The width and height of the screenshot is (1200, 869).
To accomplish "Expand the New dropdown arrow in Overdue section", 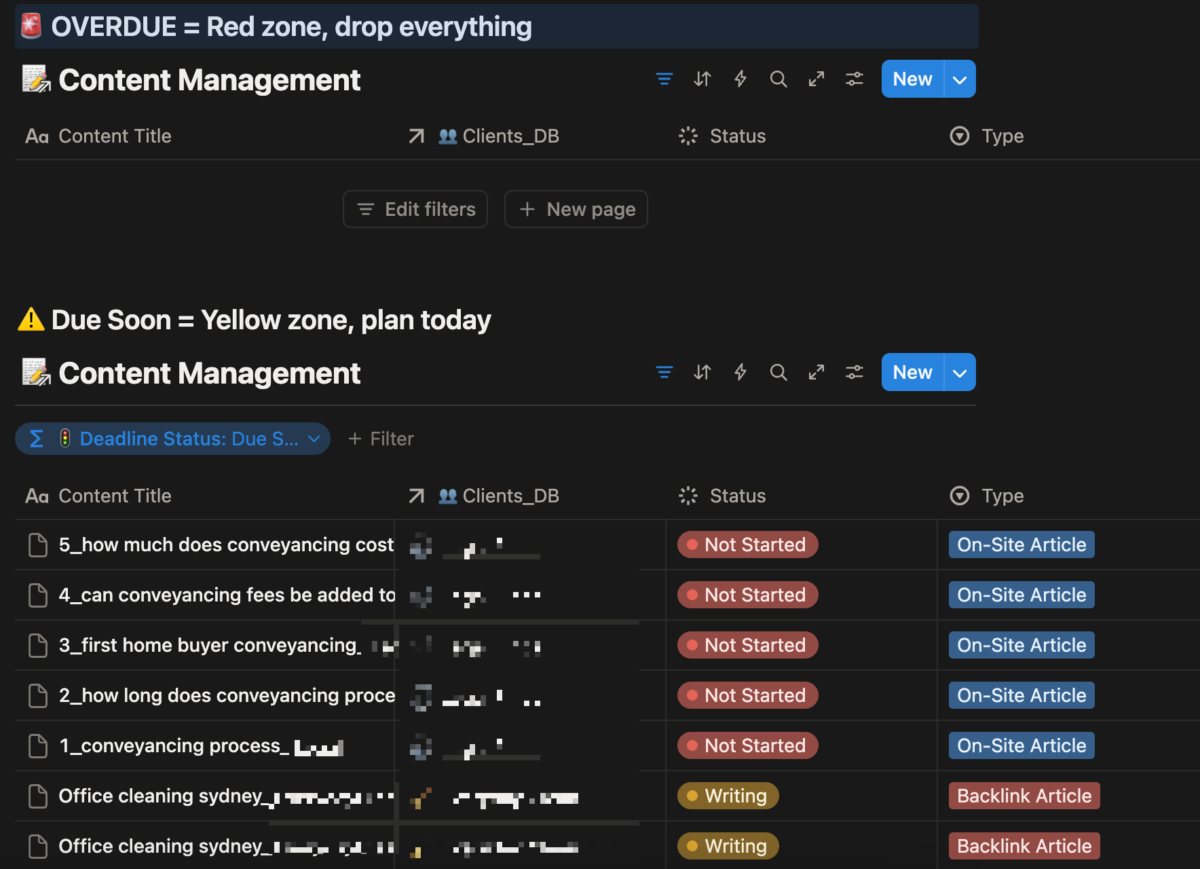I will [x=960, y=80].
